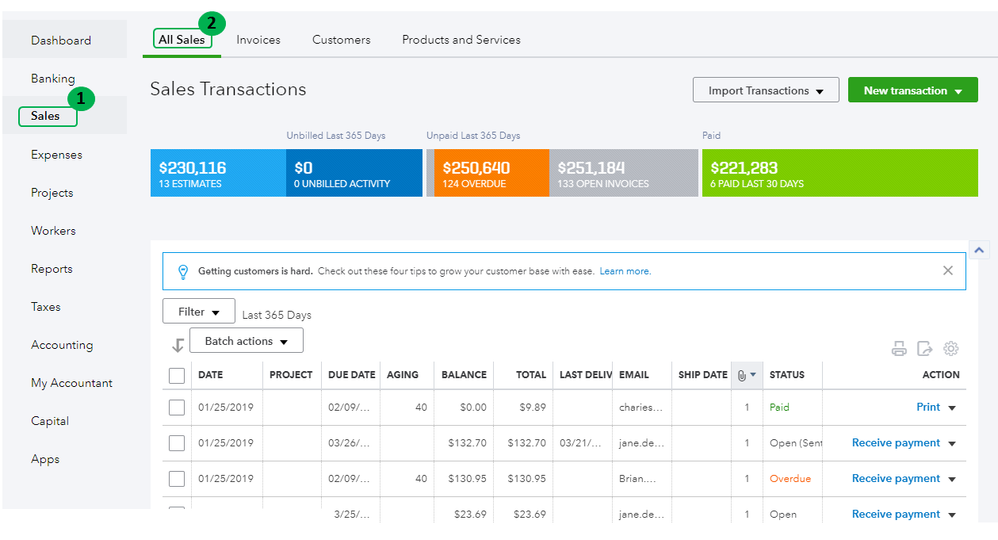The image size is (998, 540).
Task: Click the arrow icon beside Batch actions
Action: [178, 345]
